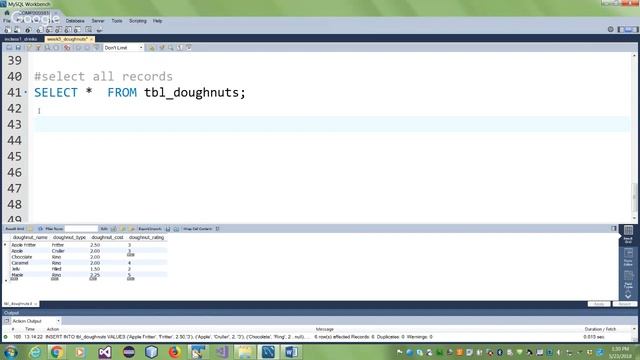Stop the running query icon
Viewport: 640px width, 360px height.
coord(57,48)
